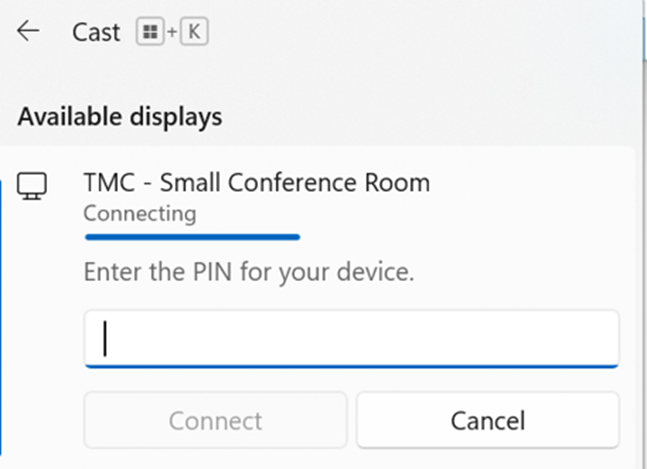
Task: Click the Connect button
Action: pos(215,420)
